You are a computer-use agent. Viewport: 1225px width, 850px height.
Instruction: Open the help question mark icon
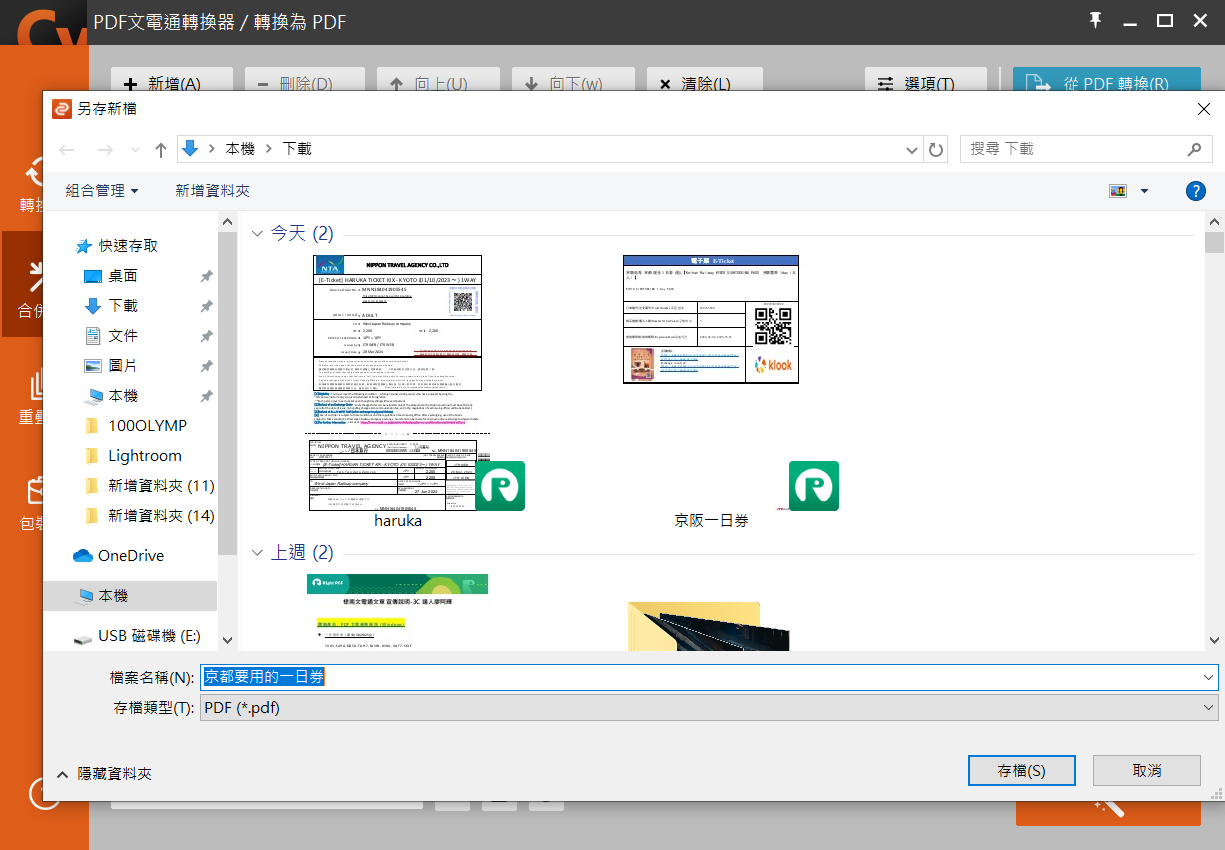[1194, 191]
